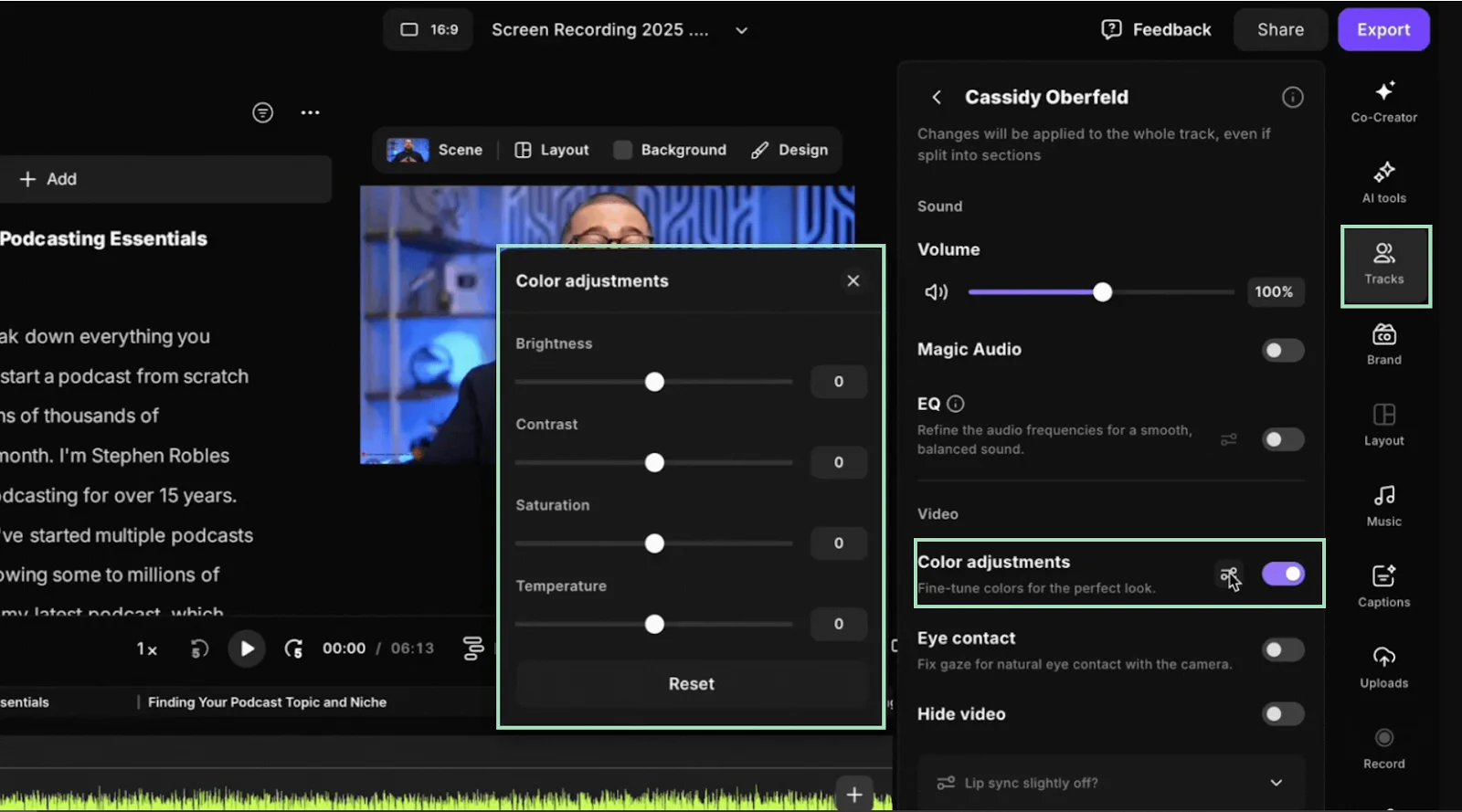Toggle Magic Audio switch
The image size is (1462, 812).
[x=1283, y=351]
